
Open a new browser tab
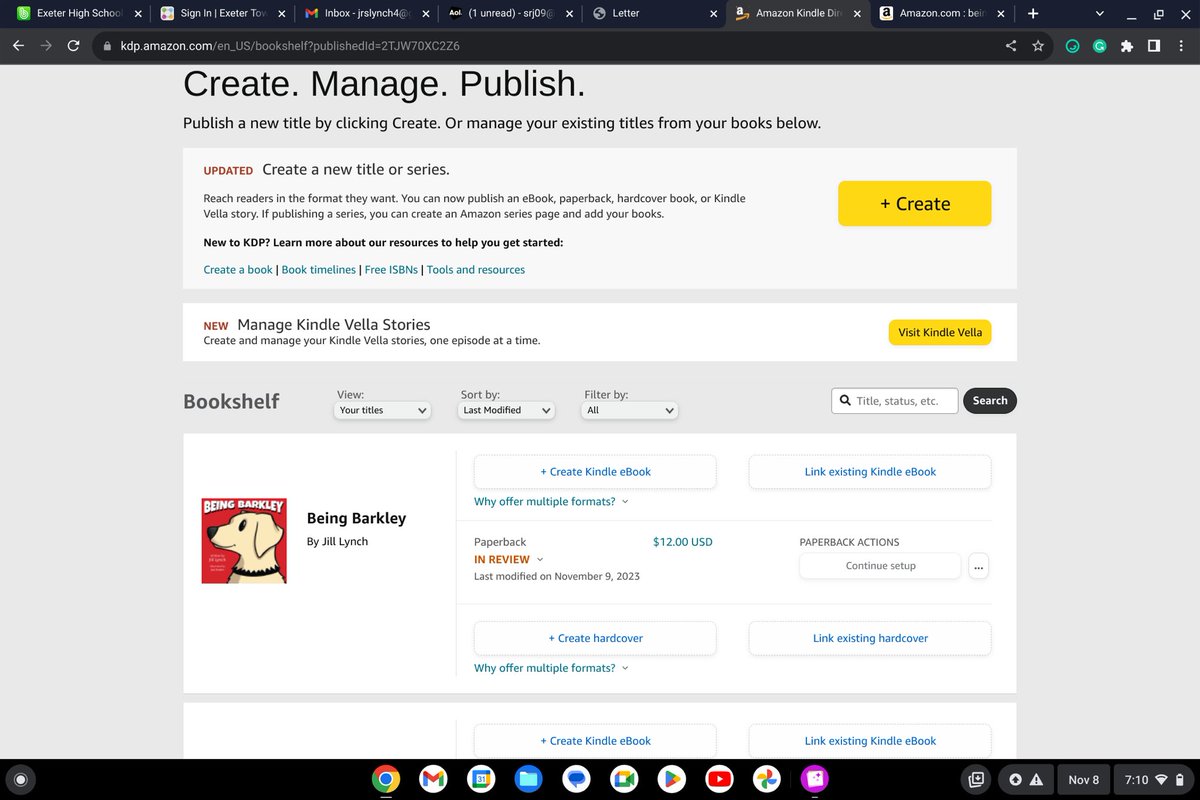tap(1032, 14)
